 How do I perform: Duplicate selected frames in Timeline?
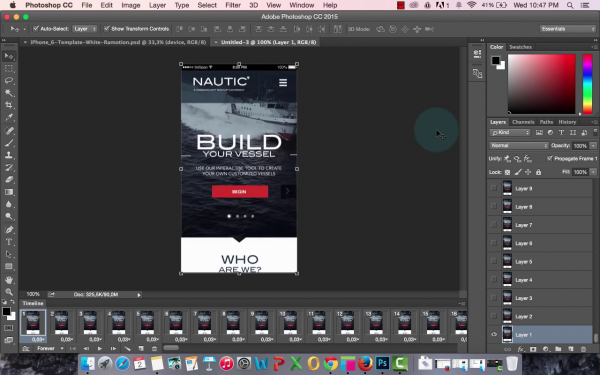click(141, 349)
